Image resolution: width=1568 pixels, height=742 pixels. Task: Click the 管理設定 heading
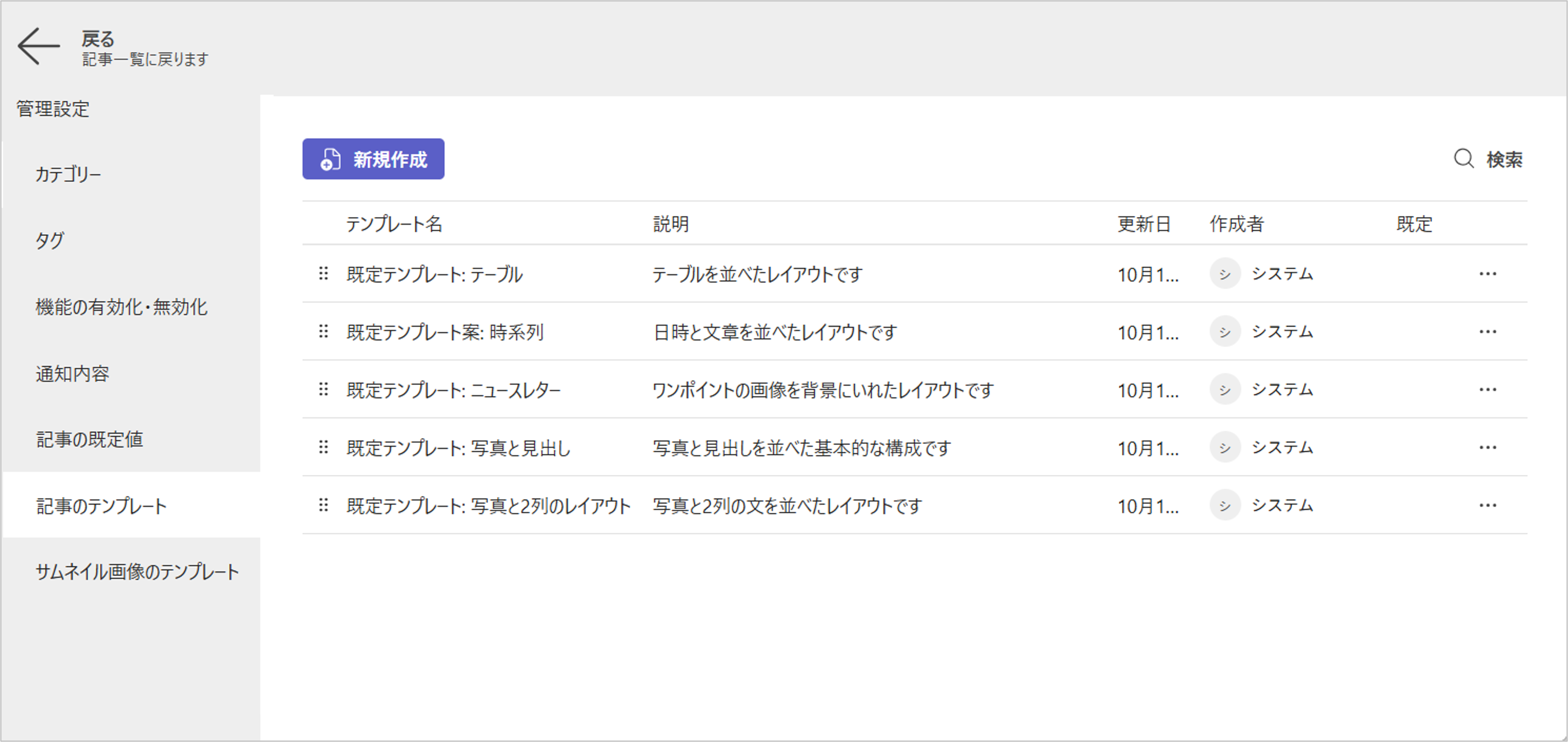[53, 109]
